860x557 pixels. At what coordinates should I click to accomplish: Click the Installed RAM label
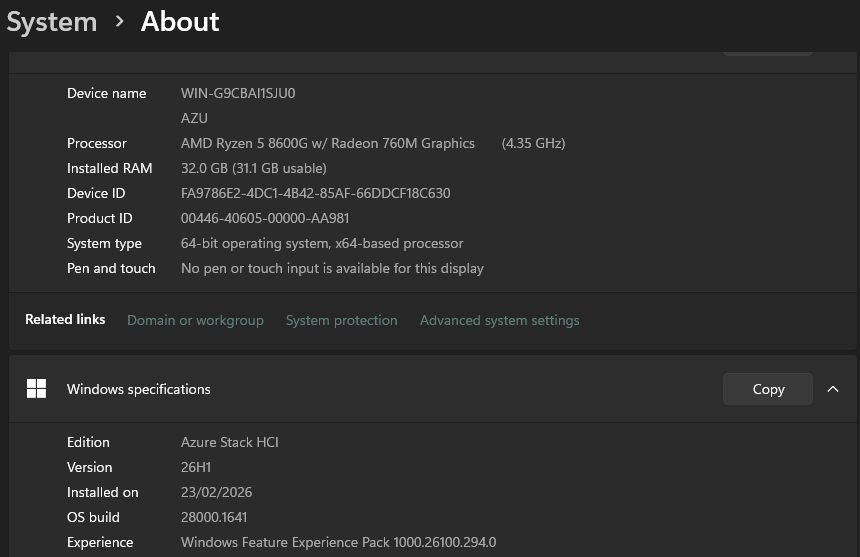click(109, 168)
